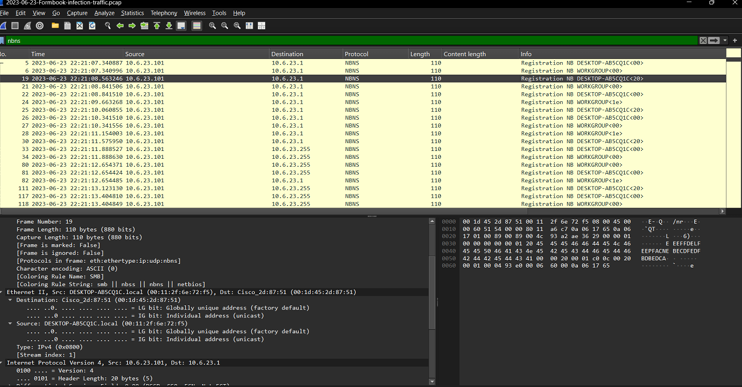Click into the nbns filter field
742x387 pixels.
pos(352,41)
